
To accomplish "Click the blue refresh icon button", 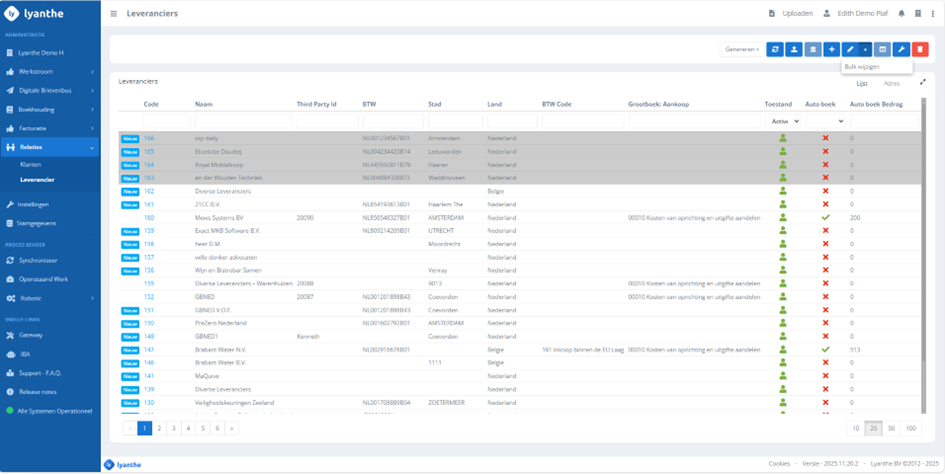I will 775,49.
